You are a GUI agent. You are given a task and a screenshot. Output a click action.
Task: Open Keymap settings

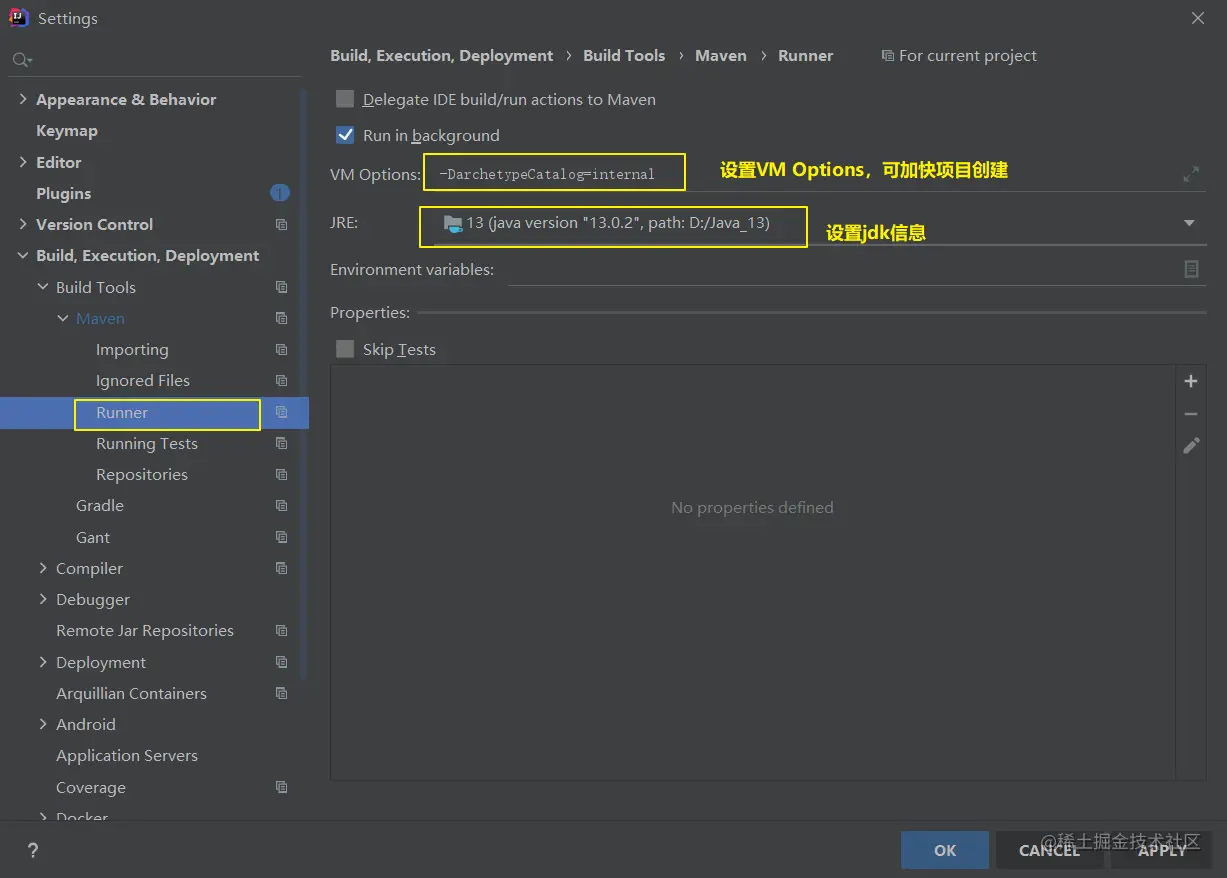click(x=67, y=131)
